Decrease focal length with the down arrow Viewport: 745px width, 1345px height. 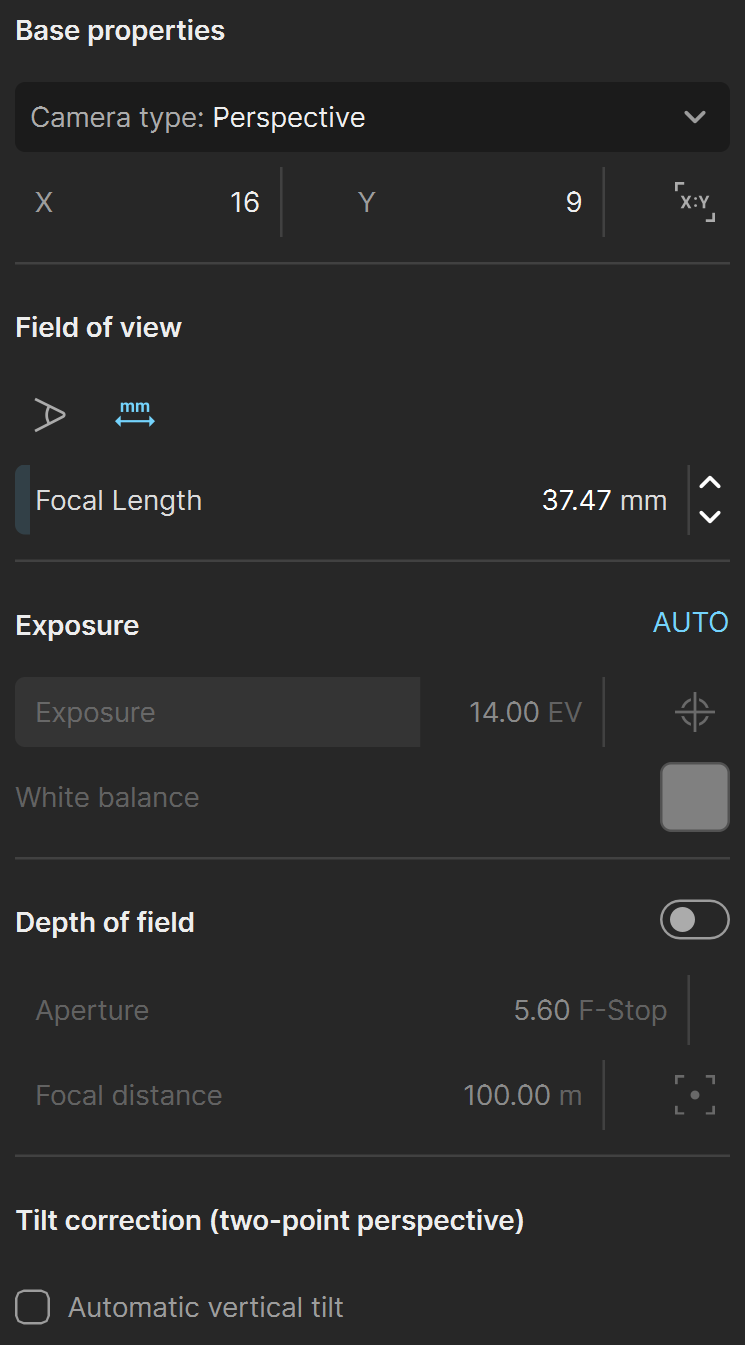pyautogui.click(x=710, y=517)
